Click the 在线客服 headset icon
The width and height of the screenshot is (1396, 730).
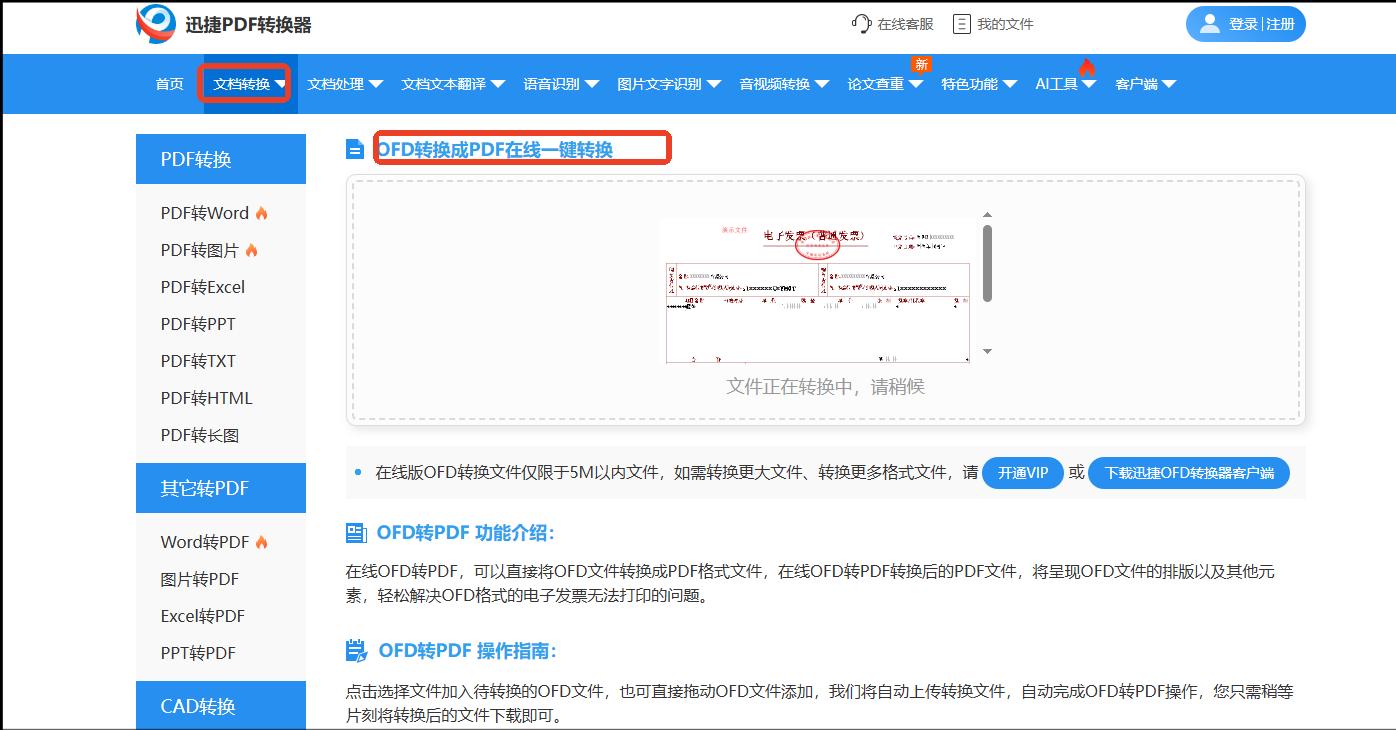click(x=861, y=24)
